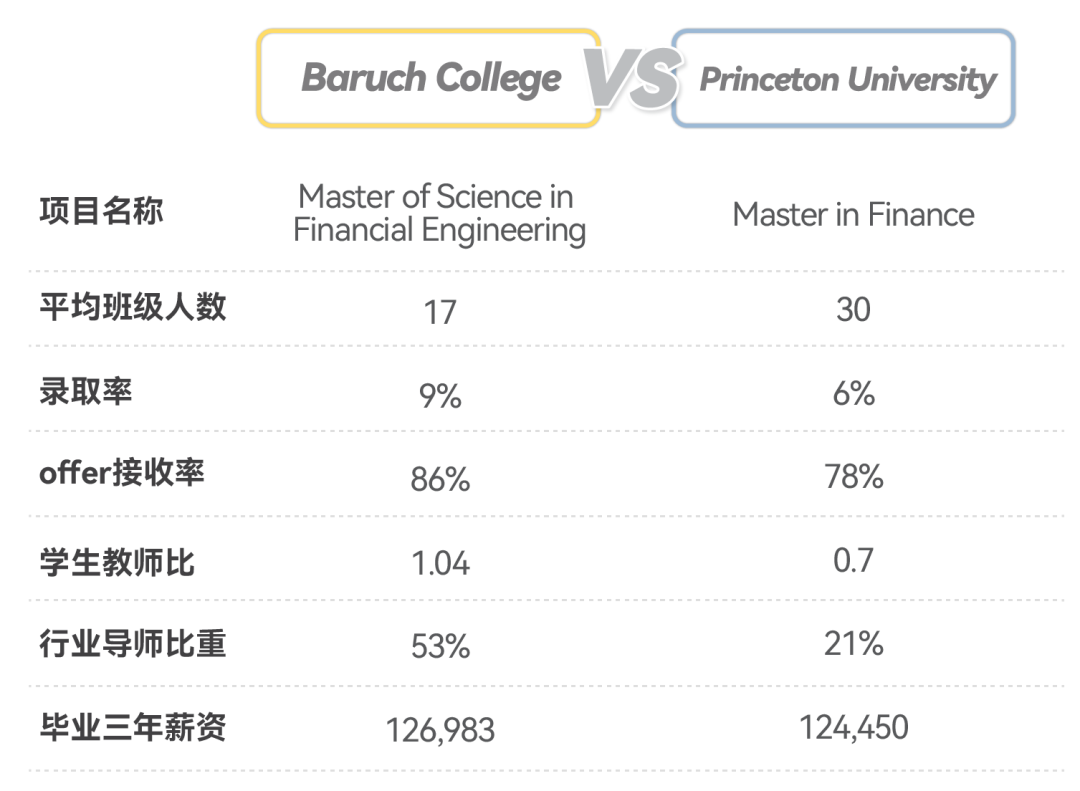This screenshot has width=1080, height=791.
Task: Click the 6% admission rate value
Action: point(853,394)
